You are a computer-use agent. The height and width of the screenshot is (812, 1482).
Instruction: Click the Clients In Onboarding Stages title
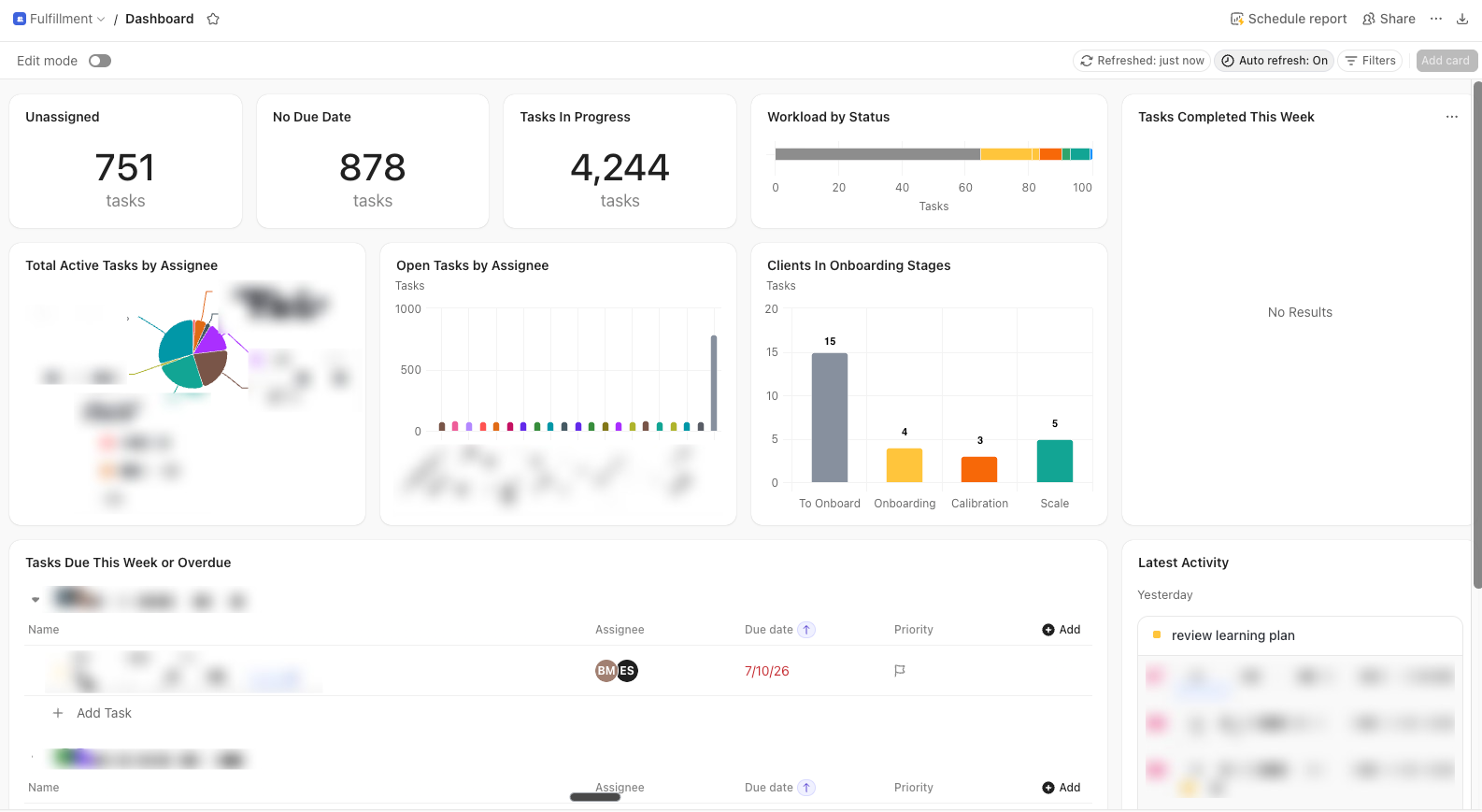coord(859,265)
